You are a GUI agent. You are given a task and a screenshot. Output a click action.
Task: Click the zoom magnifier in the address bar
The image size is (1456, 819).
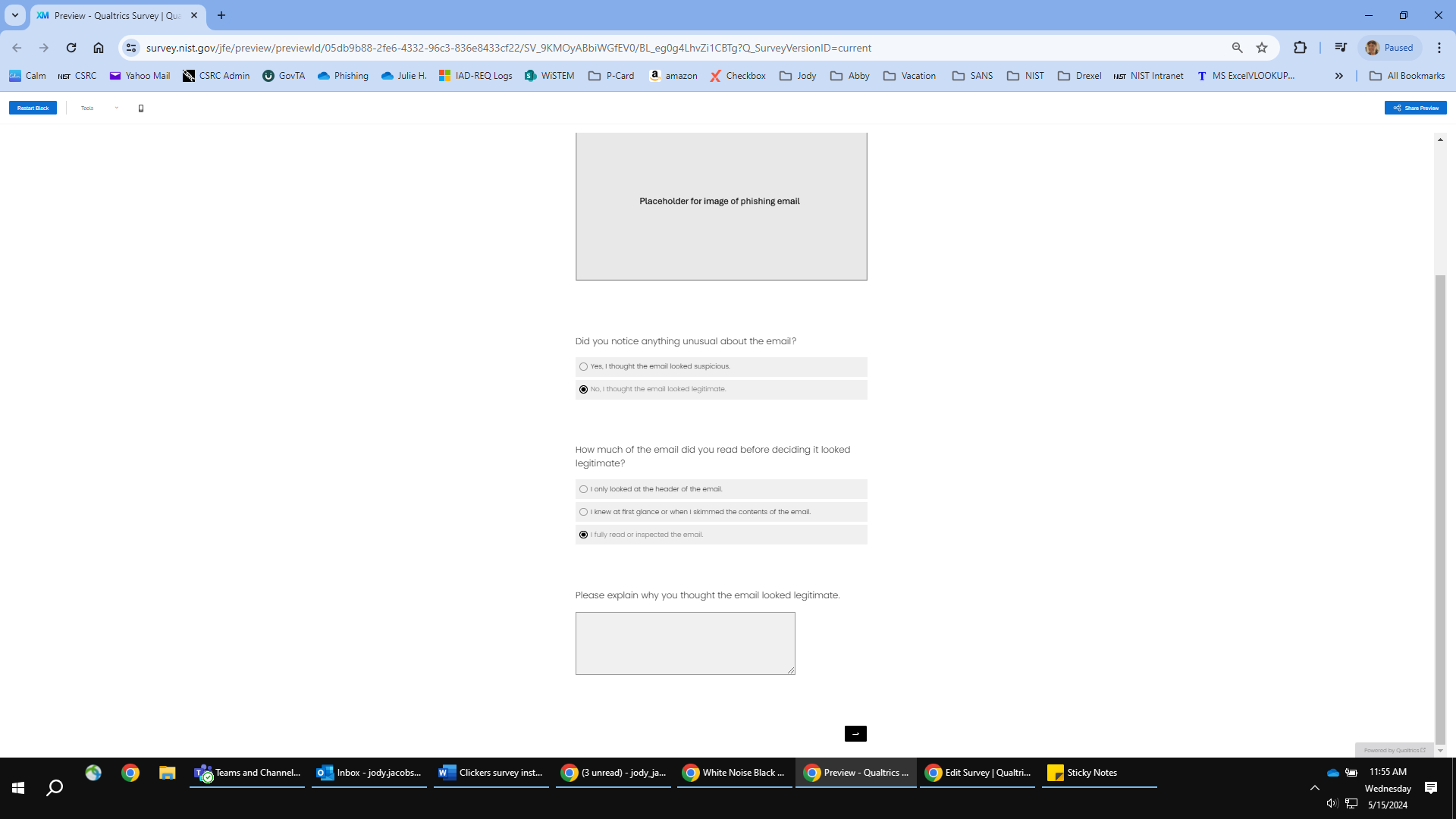pos(1237,48)
